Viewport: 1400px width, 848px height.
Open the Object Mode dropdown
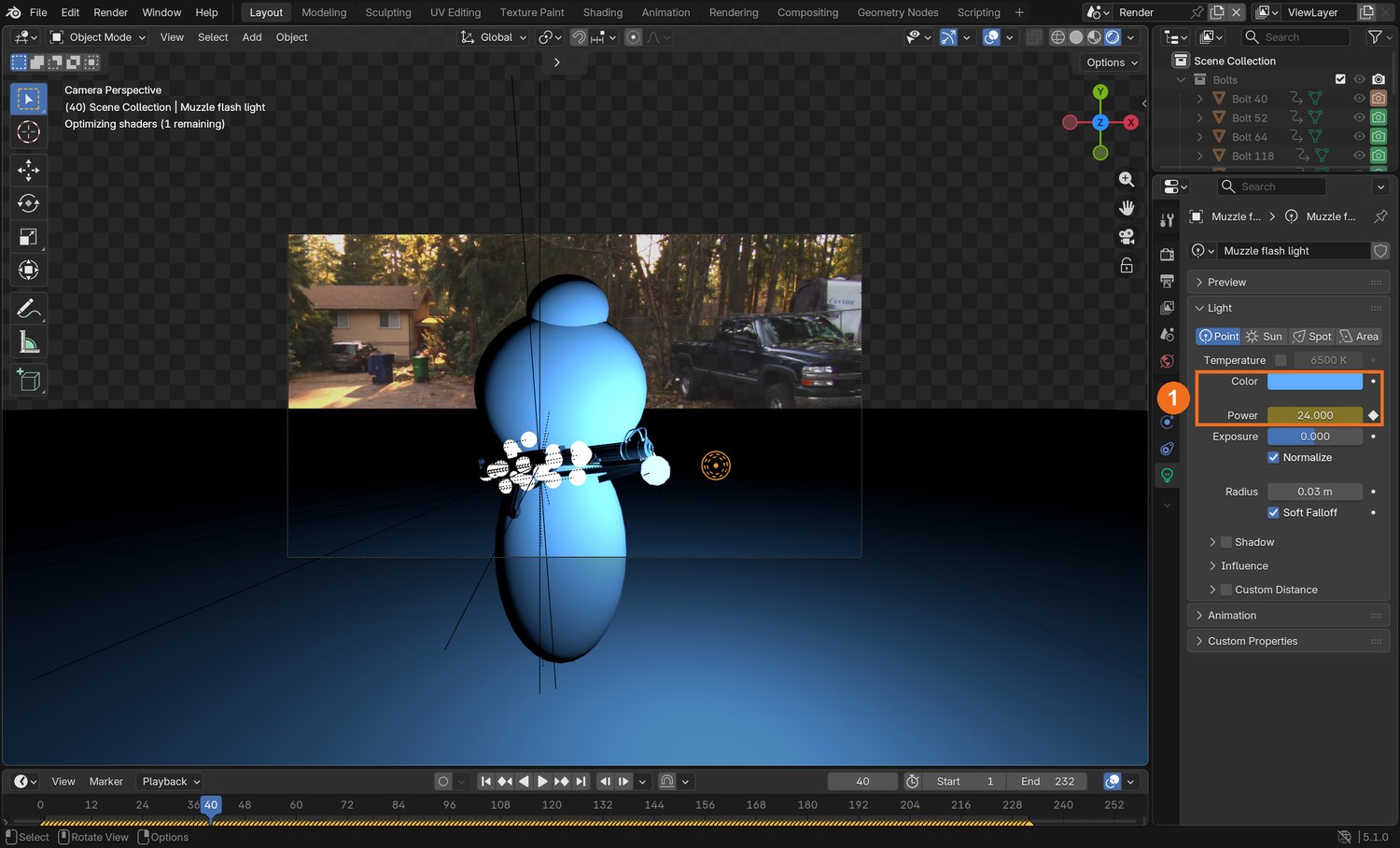pos(98,37)
